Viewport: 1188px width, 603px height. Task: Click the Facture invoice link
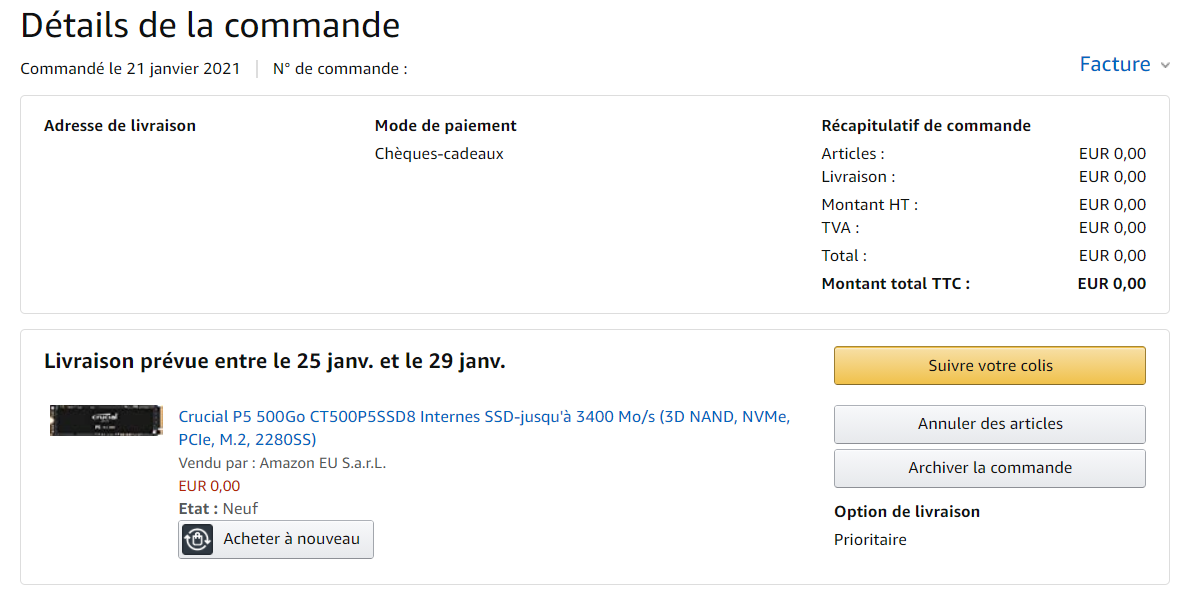(1114, 64)
